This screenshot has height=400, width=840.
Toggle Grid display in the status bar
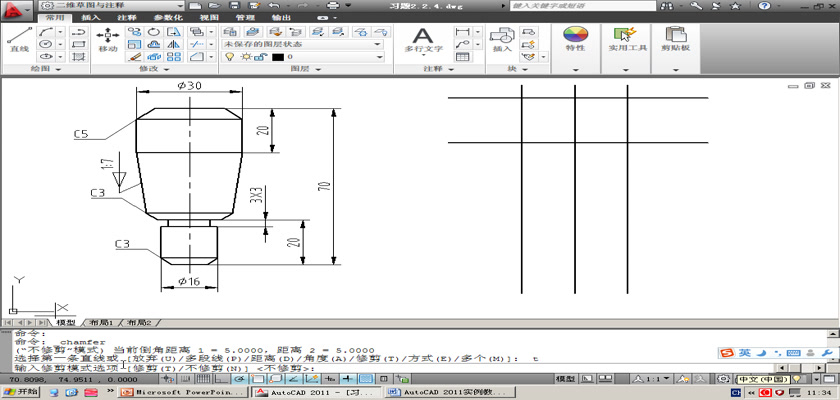click(x=204, y=379)
